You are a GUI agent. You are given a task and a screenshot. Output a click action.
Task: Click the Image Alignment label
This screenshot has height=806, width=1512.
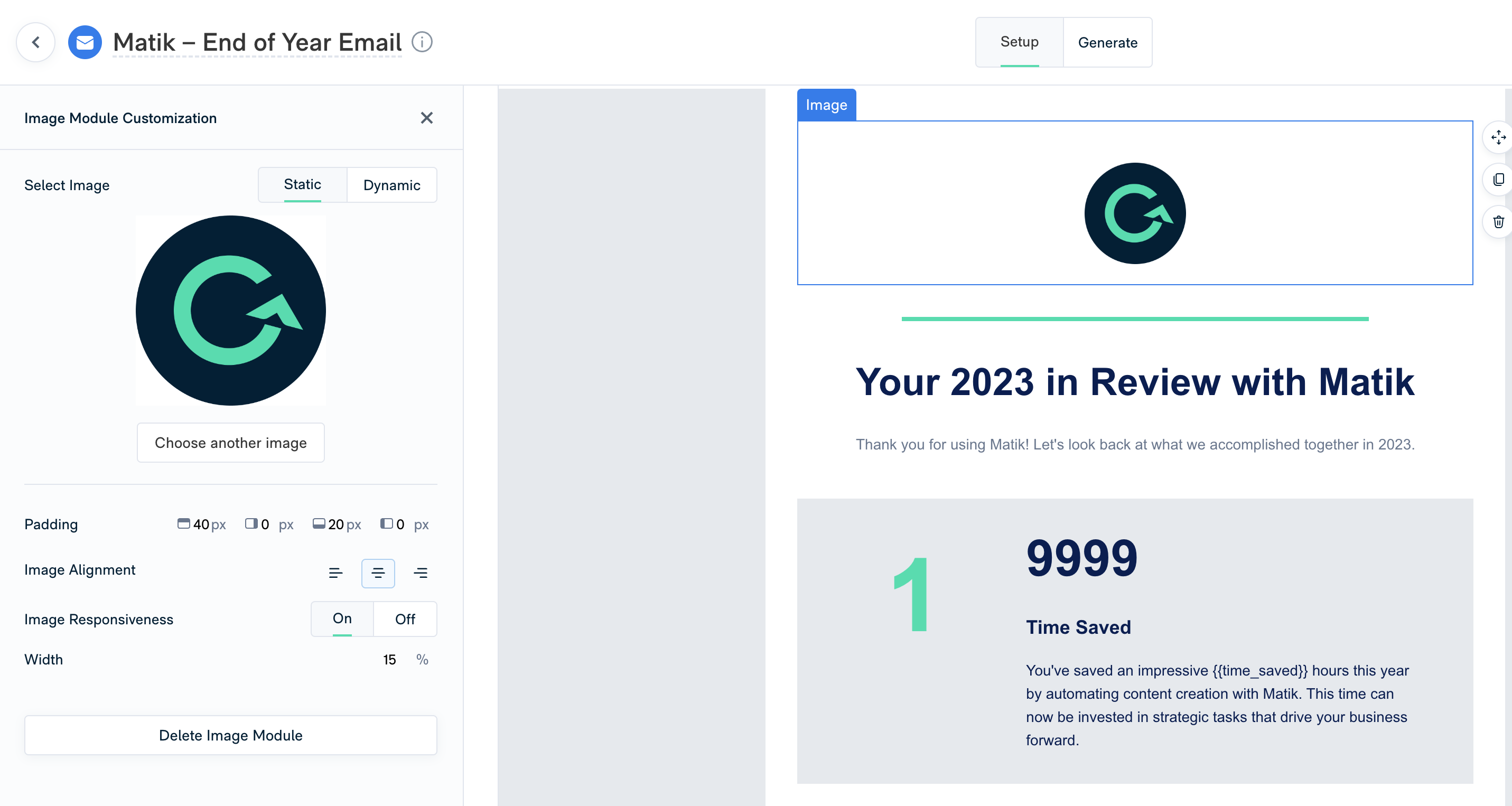click(x=80, y=570)
